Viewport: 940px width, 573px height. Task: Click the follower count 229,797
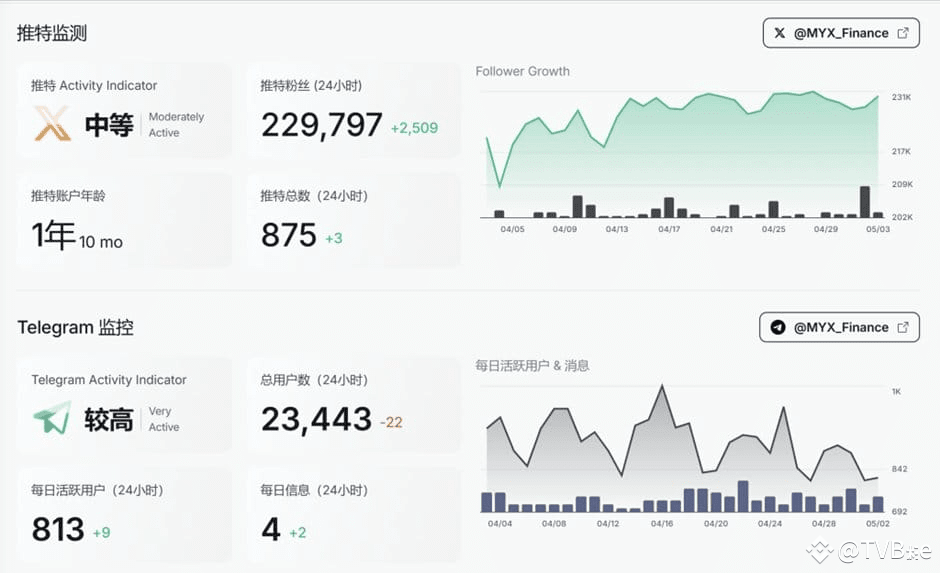point(321,125)
